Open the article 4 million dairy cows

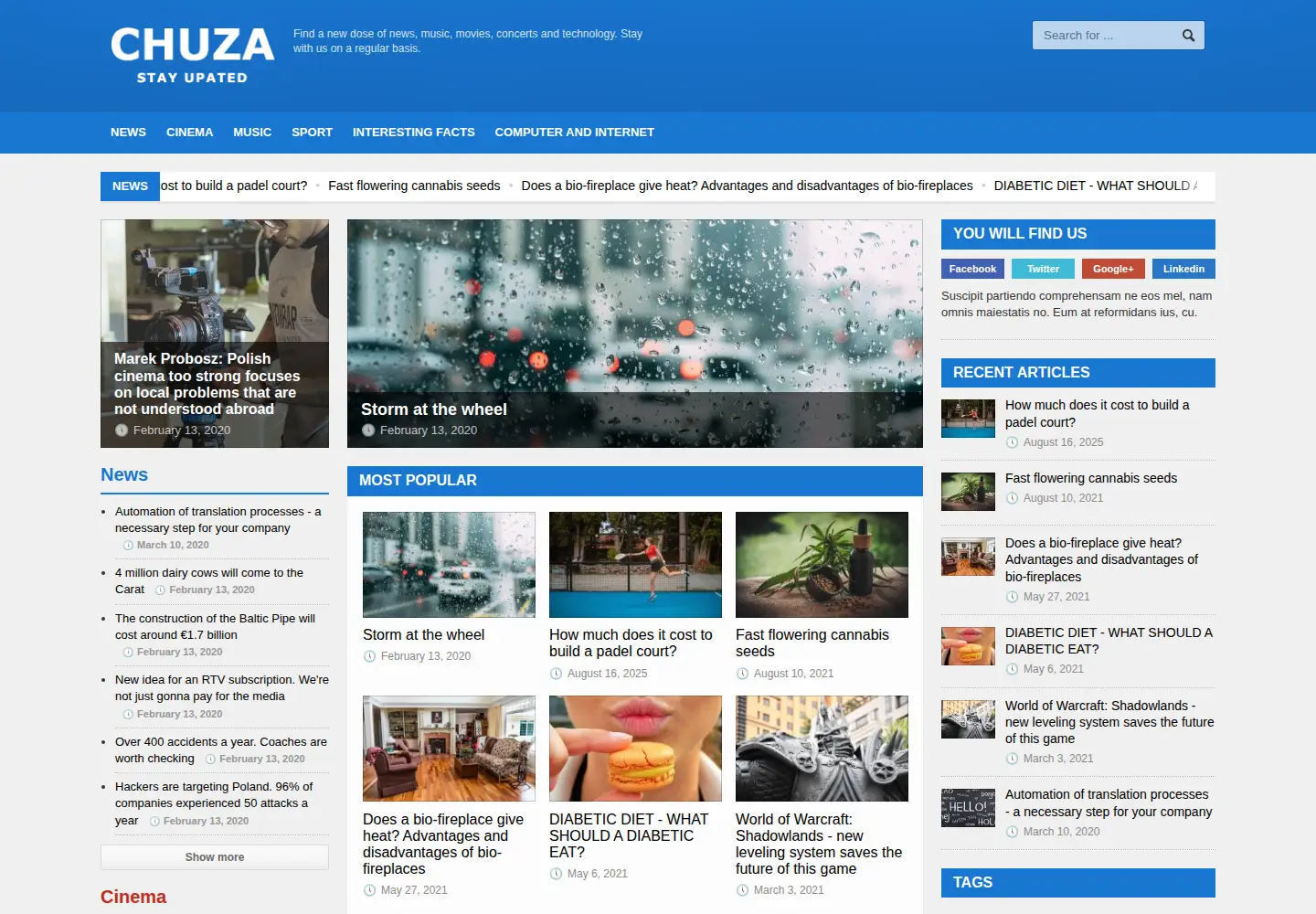209,581
